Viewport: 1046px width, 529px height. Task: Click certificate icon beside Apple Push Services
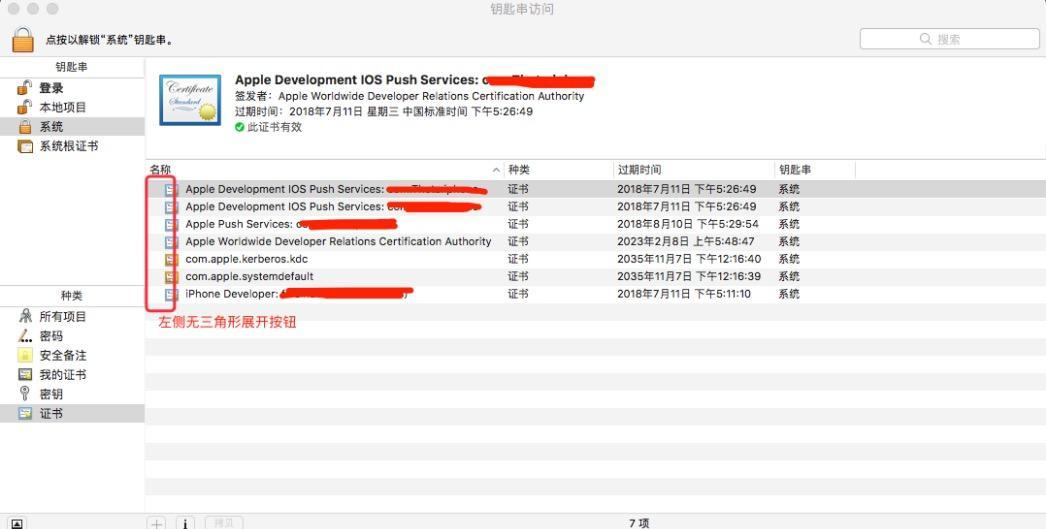(x=171, y=224)
